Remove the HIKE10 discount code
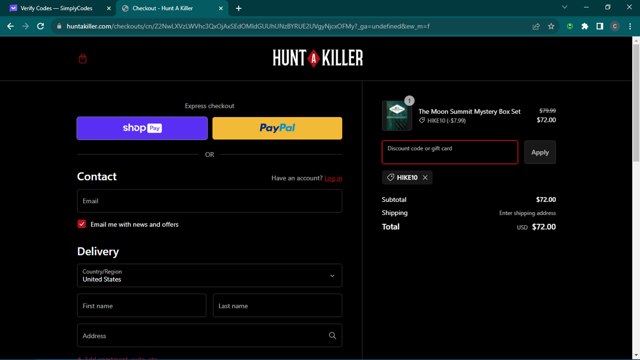Screen dimensions: 640x360 [x=425, y=178]
